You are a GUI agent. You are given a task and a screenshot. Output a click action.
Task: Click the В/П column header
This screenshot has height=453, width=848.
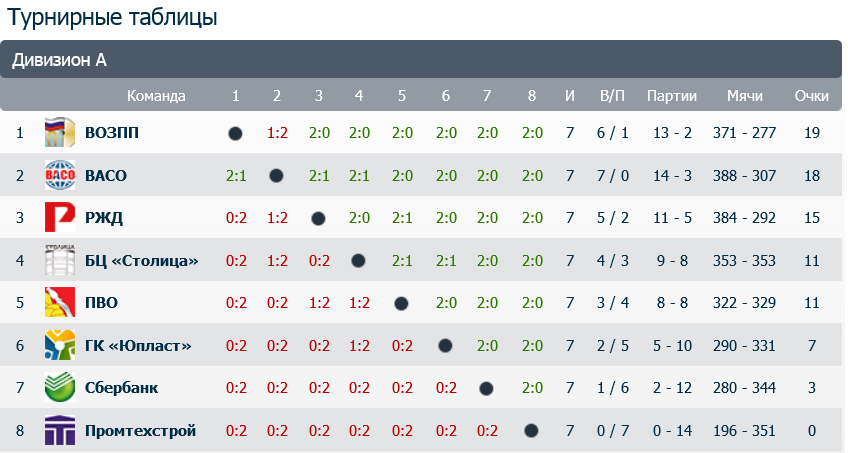tap(612, 96)
